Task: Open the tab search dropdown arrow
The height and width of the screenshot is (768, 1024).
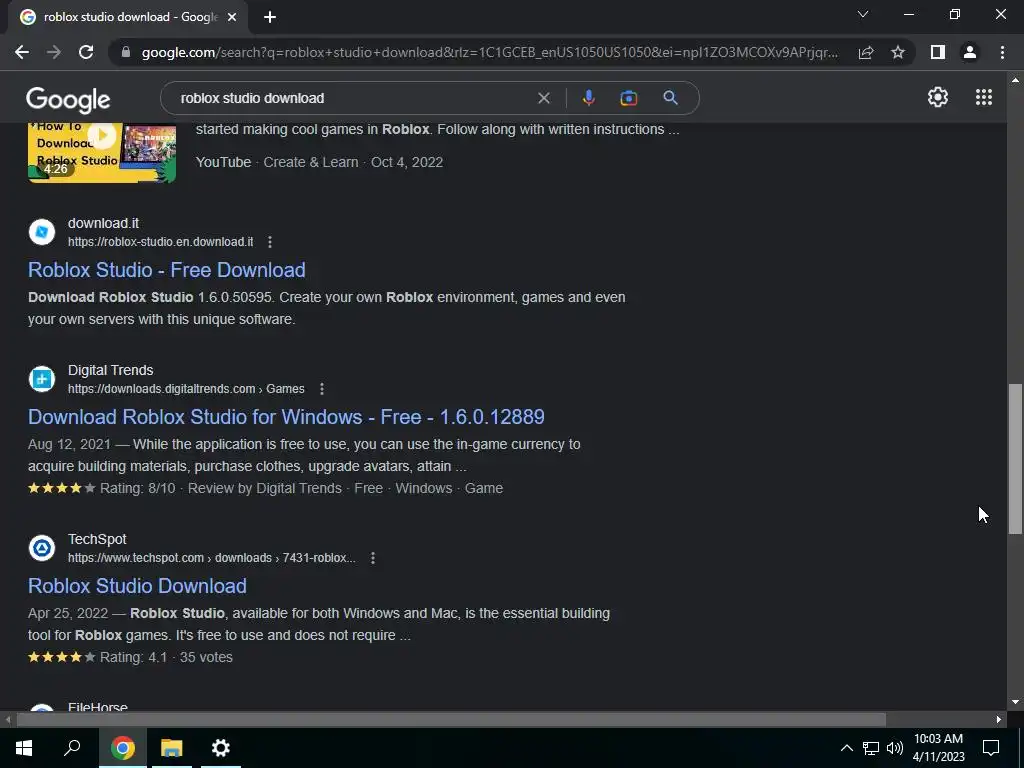Action: (x=863, y=14)
